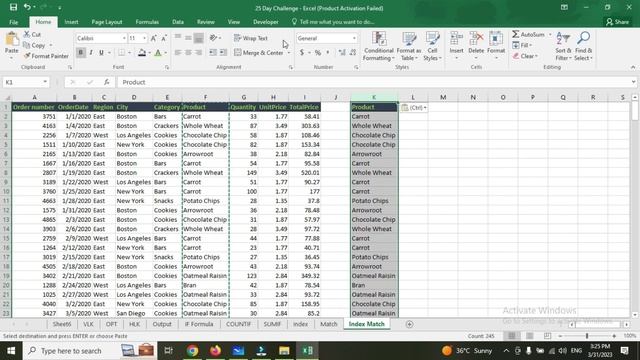Screen dimensions: 640x360
Task: Open the Match sheet tab
Action: 329,324
